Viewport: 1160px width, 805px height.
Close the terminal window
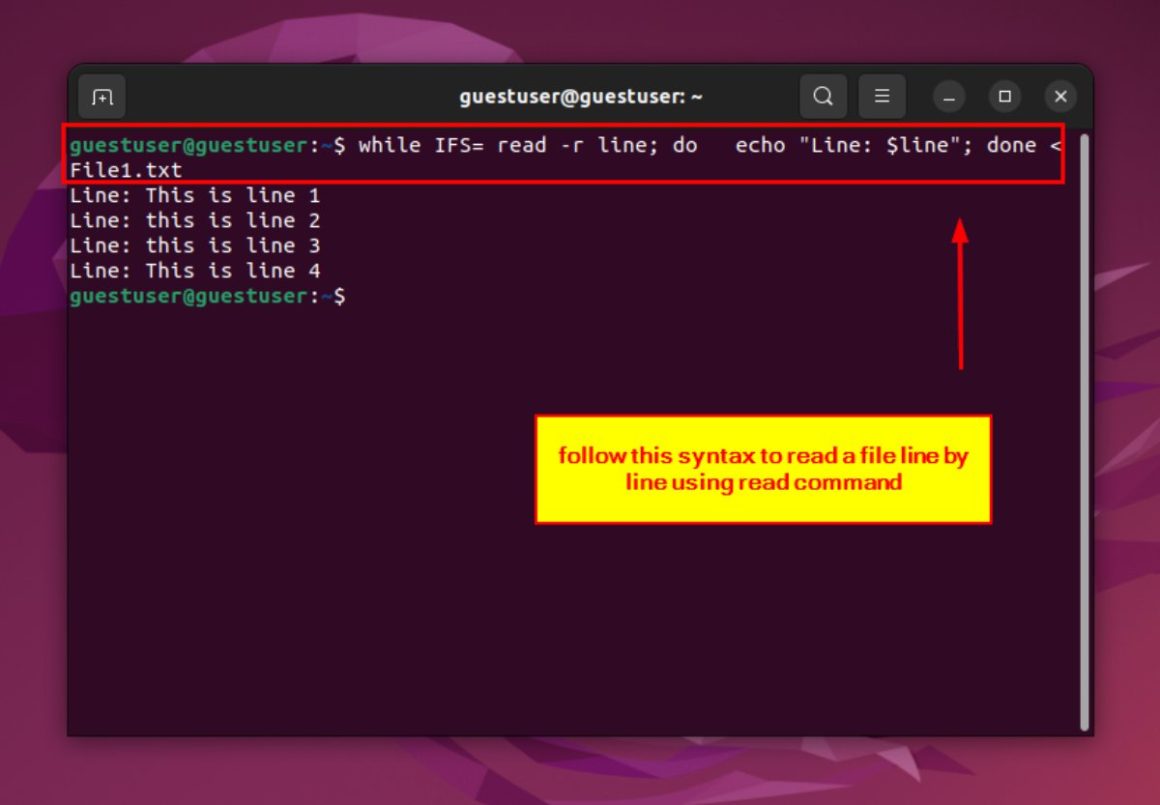pyautogui.click(x=1060, y=96)
